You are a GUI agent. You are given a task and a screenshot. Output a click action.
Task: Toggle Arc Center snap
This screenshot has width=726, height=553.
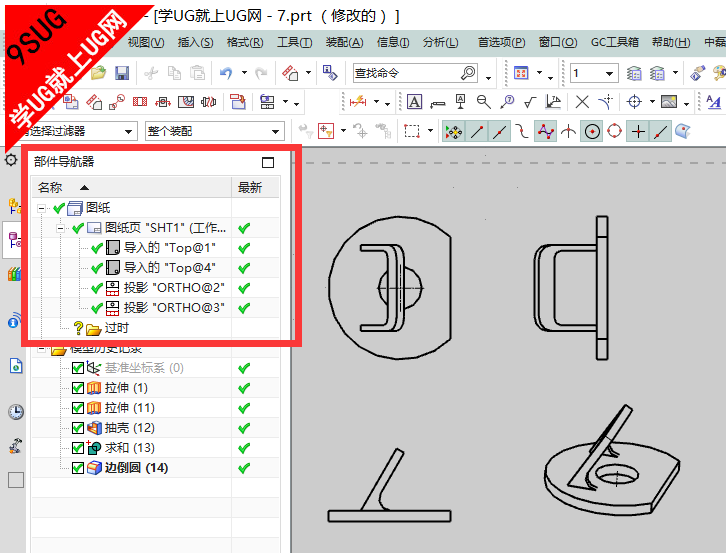592,132
